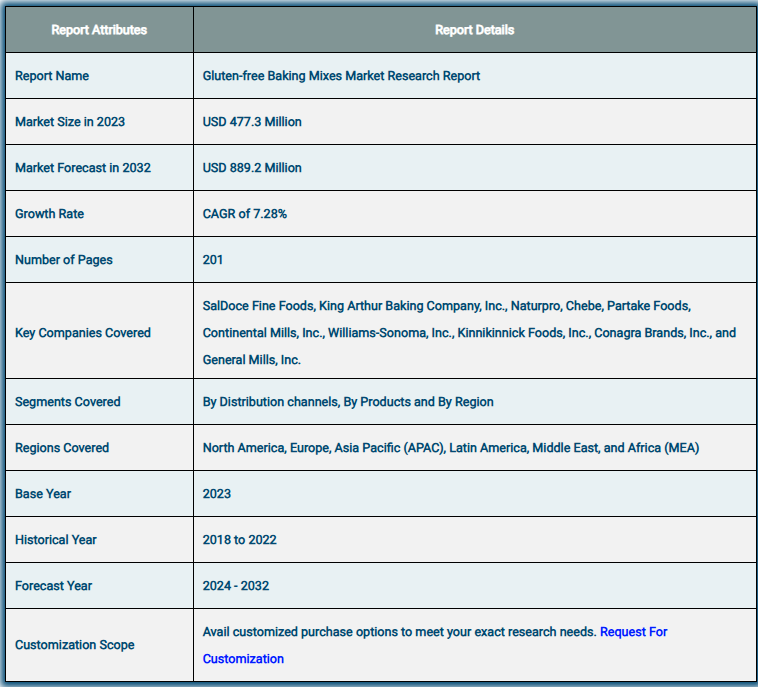The image size is (758, 687).
Task: Click the 'USD 889.2 Million' value
Action: coord(252,168)
